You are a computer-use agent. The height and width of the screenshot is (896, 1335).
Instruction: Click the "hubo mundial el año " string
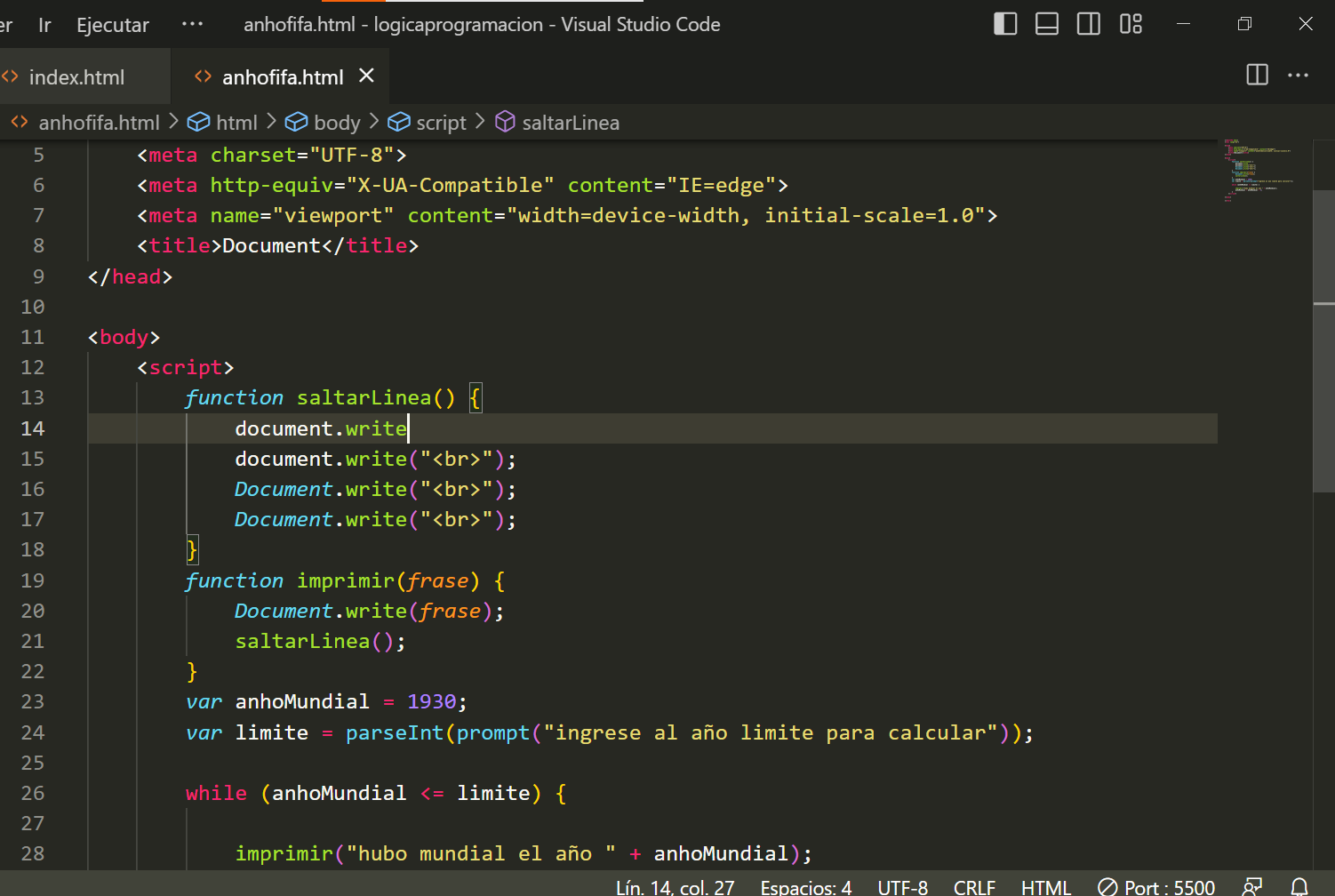point(480,853)
